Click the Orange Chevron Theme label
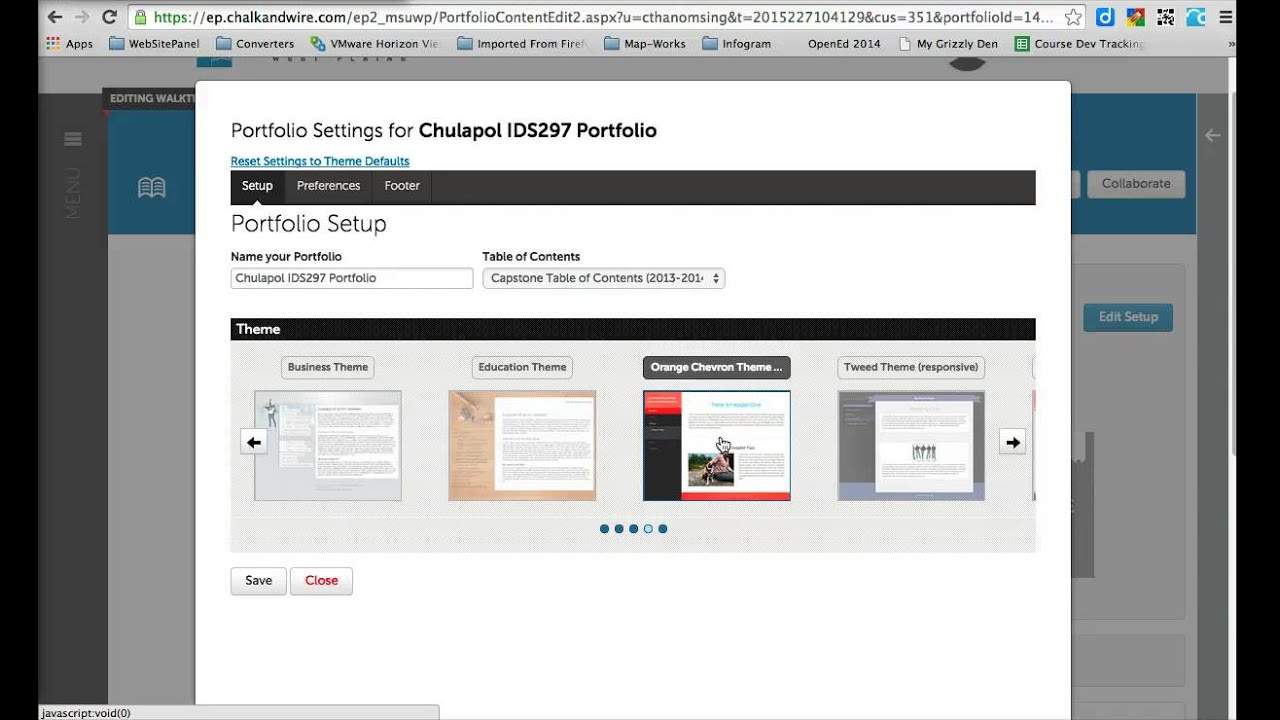The image size is (1280, 720). [x=716, y=367]
